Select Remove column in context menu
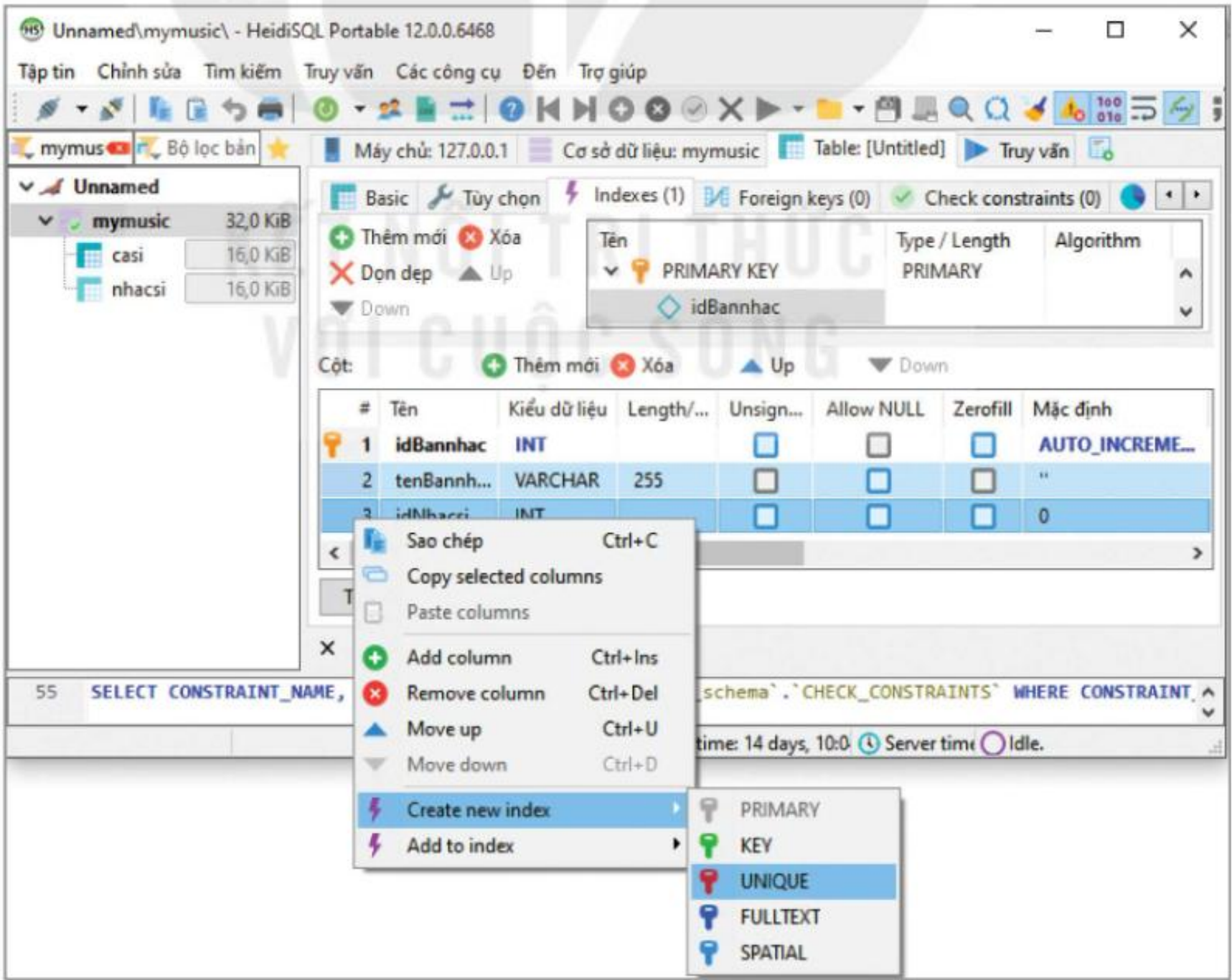 pyautogui.click(x=525, y=693)
